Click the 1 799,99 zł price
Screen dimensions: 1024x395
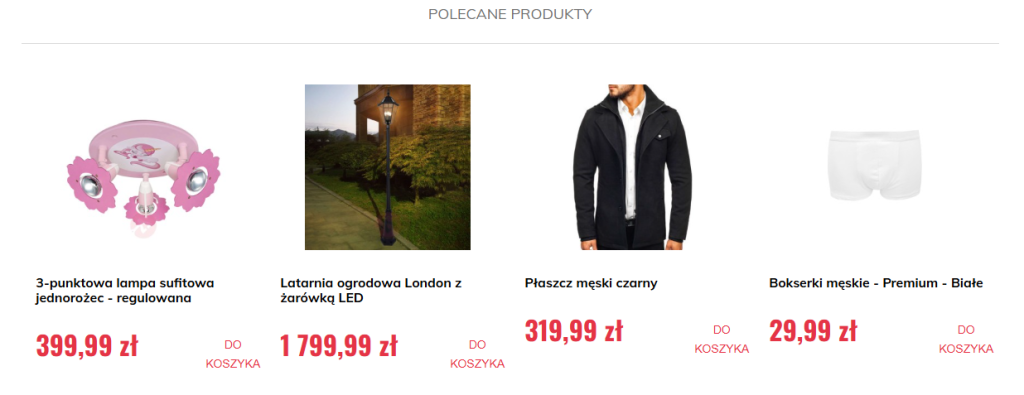tap(339, 346)
